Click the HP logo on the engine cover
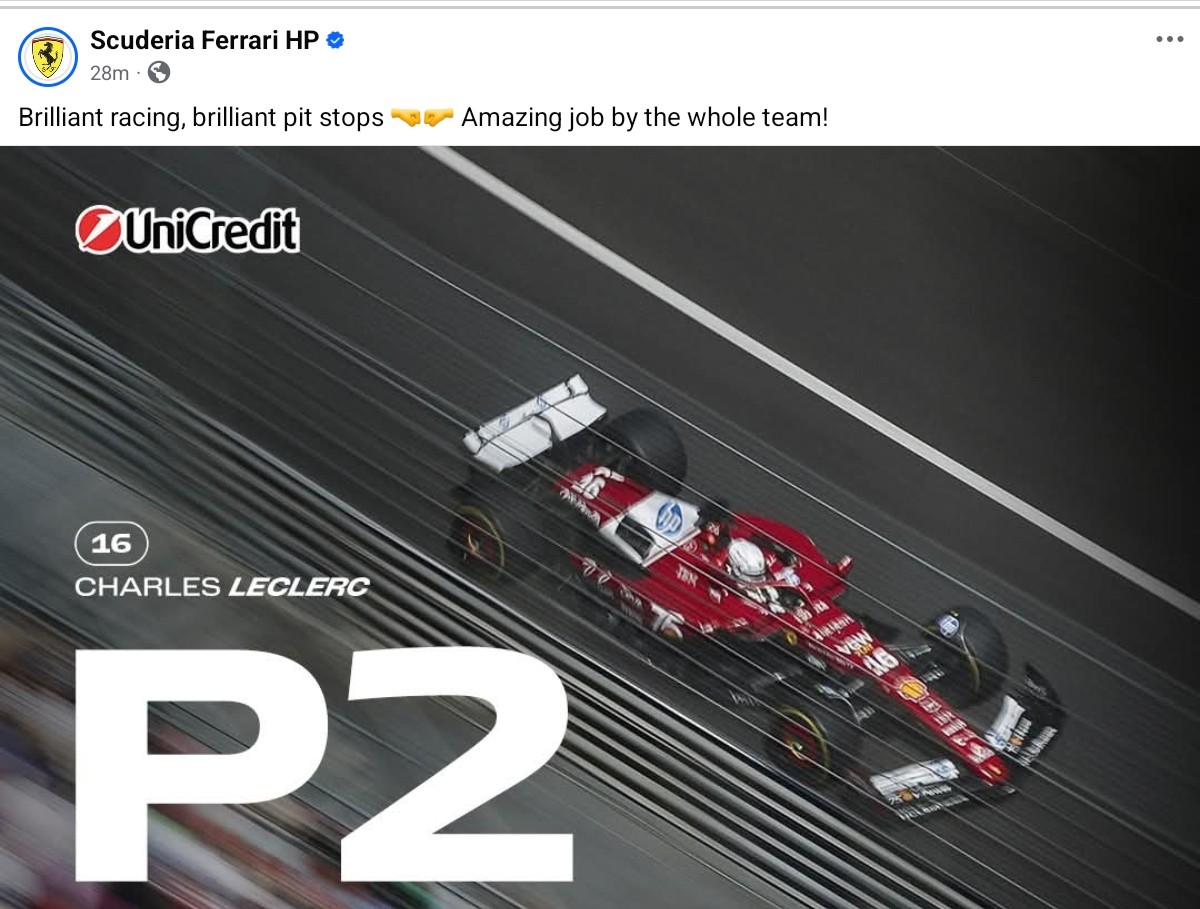This screenshot has width=1200, height=909. click(669, 518)
